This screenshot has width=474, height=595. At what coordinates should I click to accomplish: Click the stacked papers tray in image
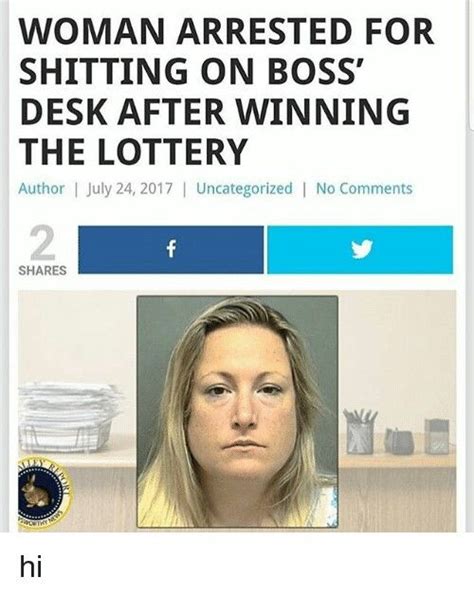click(68, 417)
